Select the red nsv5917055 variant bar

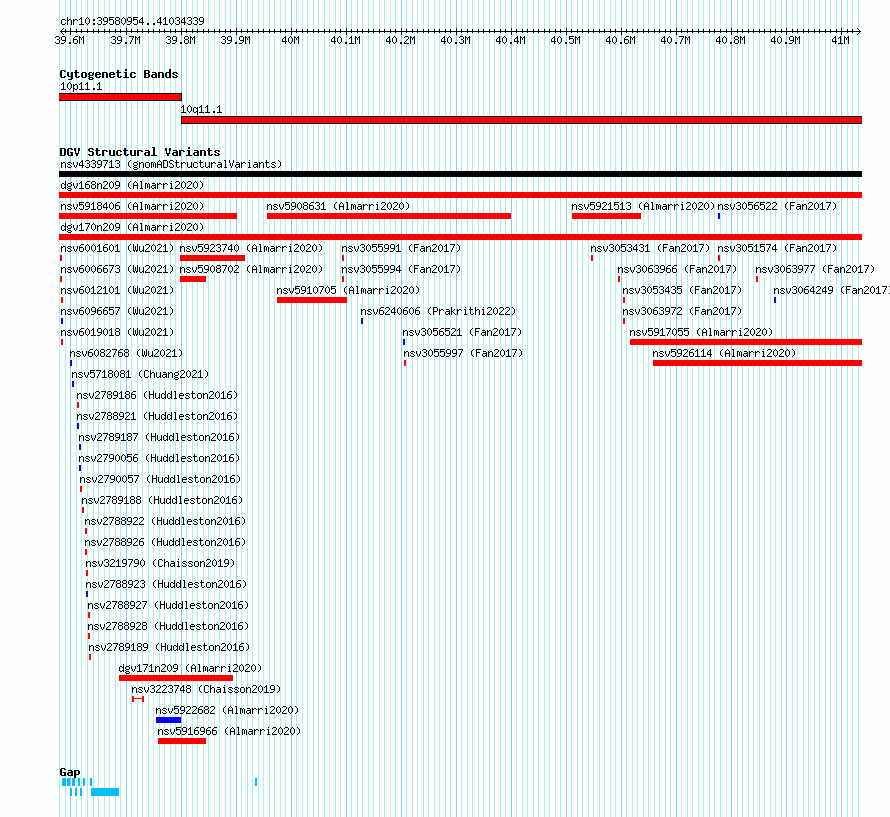point(746,342)
